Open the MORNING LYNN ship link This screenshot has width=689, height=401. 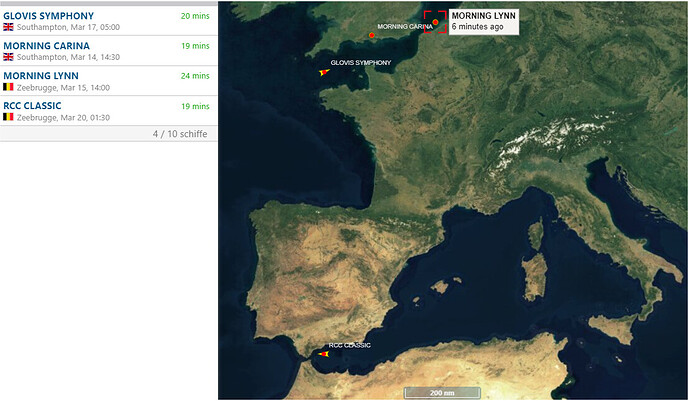[41, 76]
